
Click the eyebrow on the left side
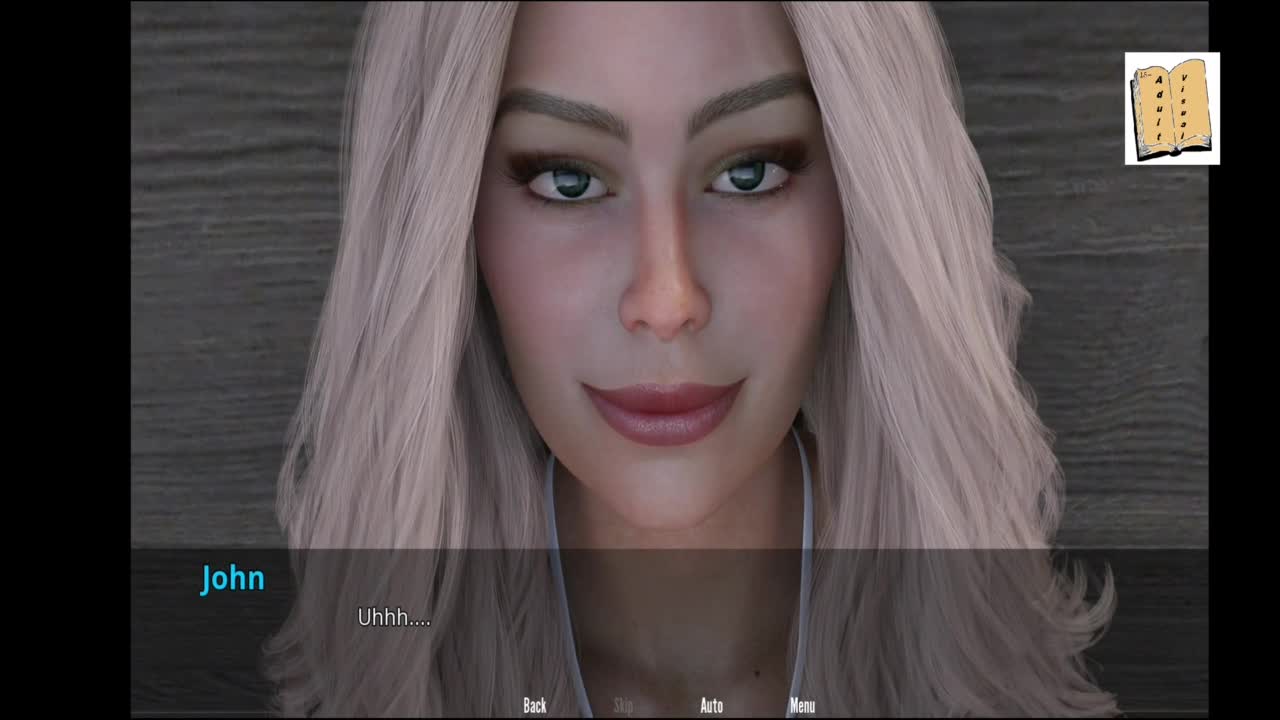562,110
